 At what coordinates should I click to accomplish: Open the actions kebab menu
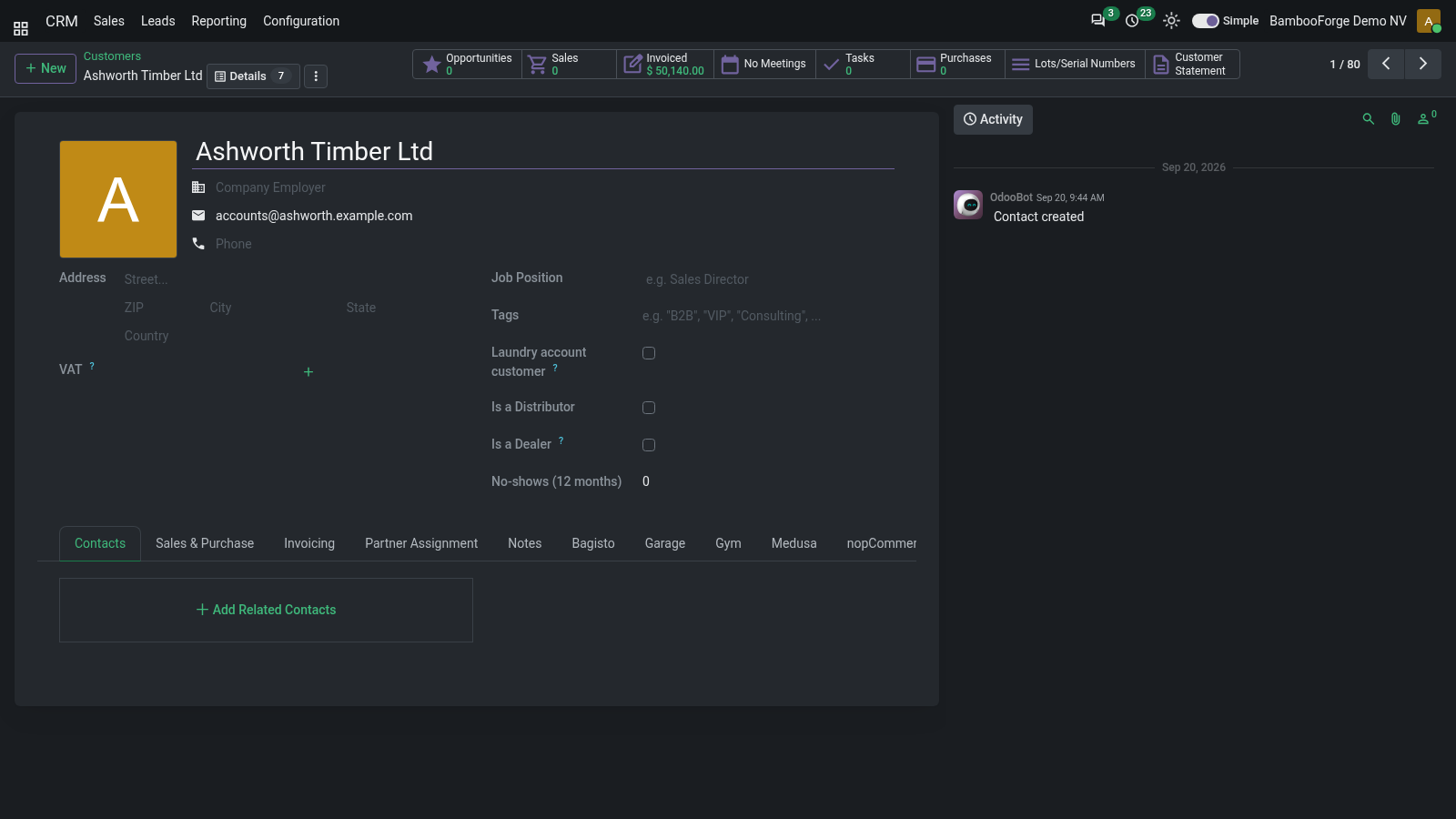click(316, 76)
